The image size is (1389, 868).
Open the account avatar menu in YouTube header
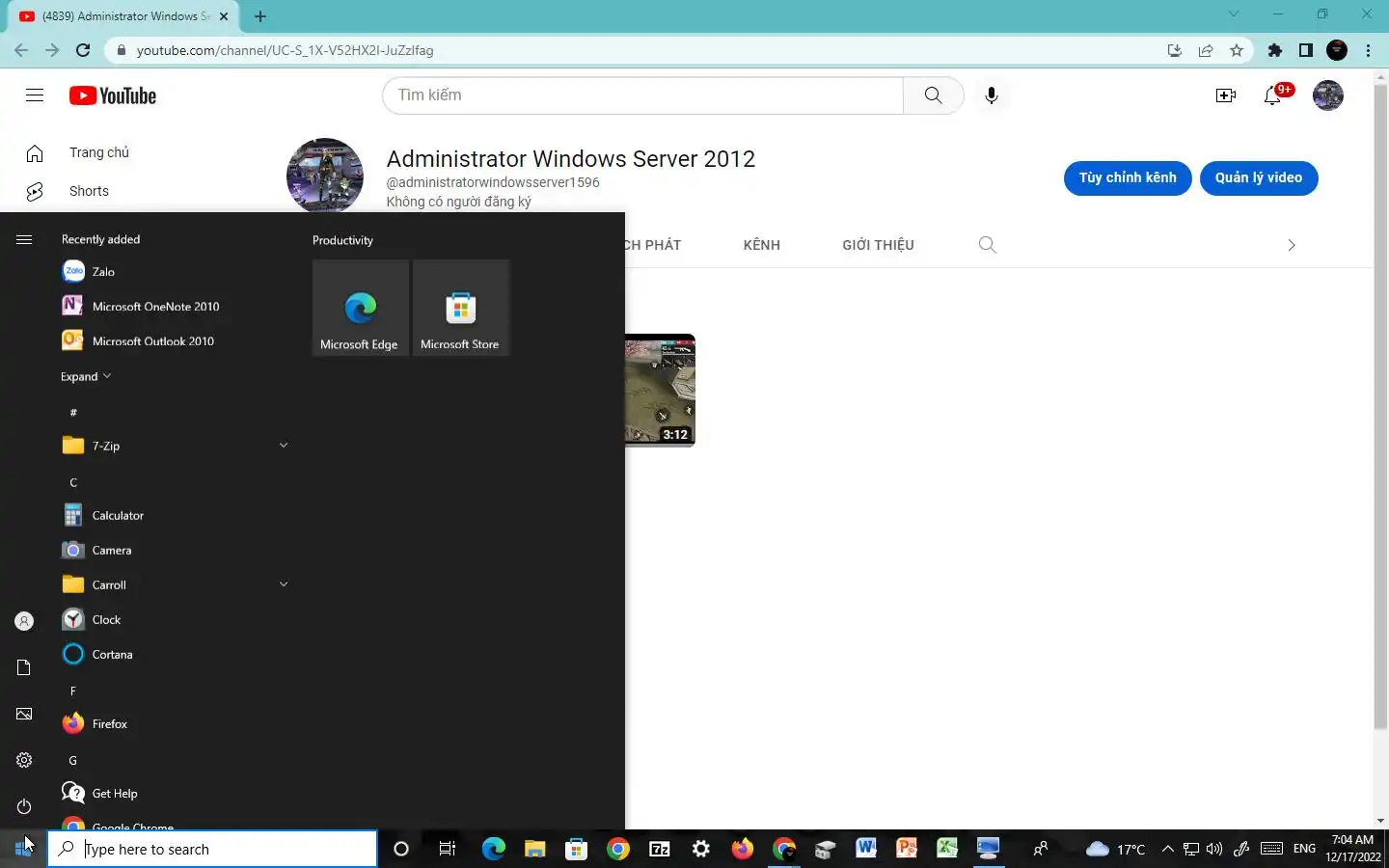click(1328, 95)
